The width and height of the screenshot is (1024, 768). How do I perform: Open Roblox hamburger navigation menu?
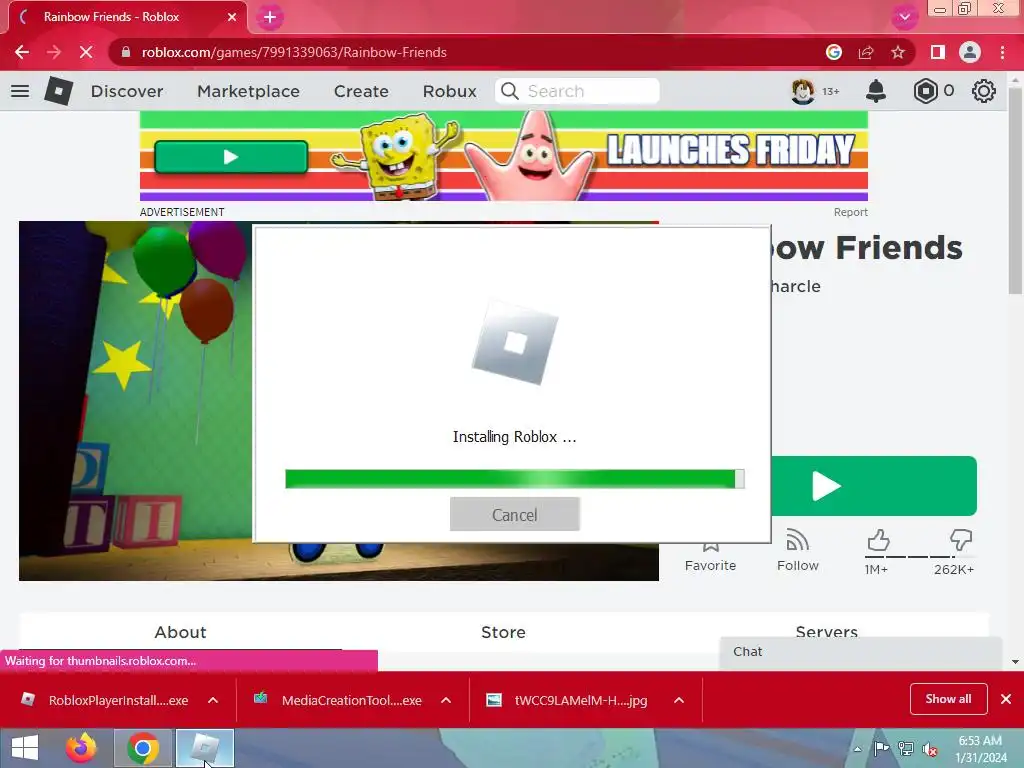pos(20,91)
